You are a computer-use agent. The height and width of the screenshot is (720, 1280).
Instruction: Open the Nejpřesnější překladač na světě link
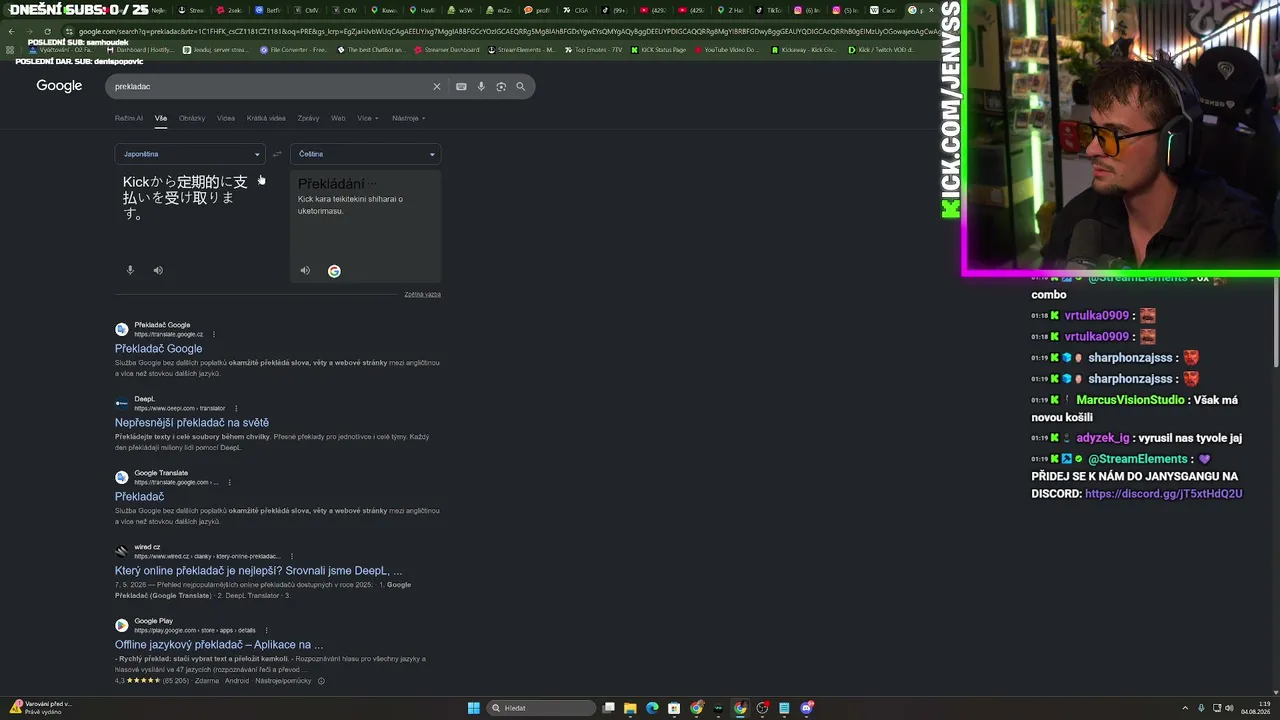[192, 423]
